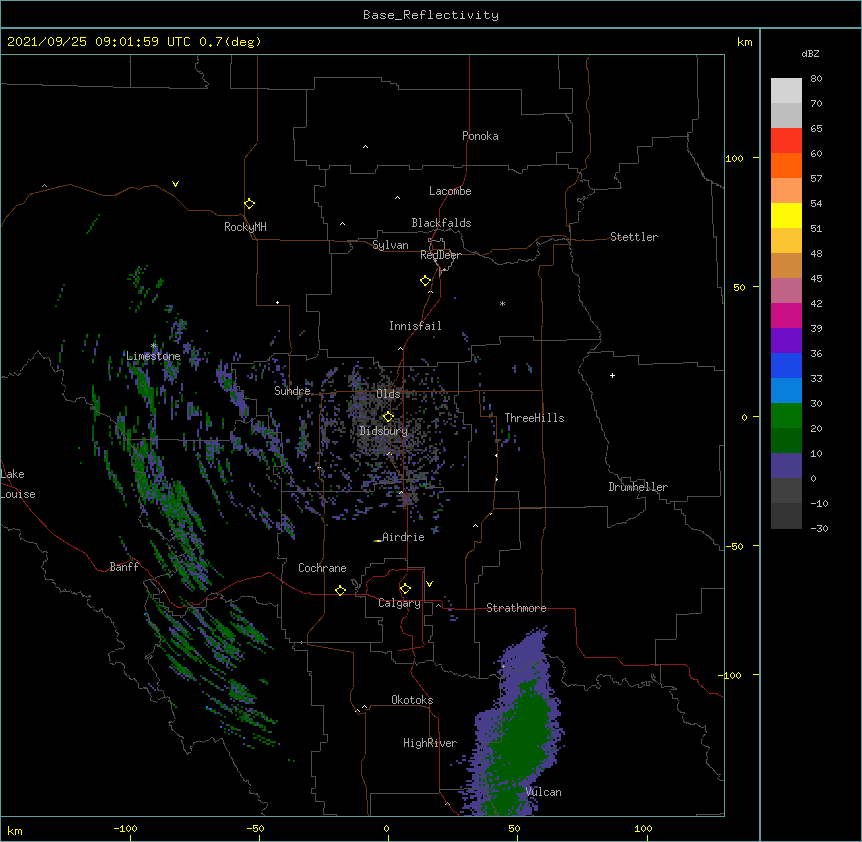Click the Olds city label
Image resolution: width=862 pixels, height=842 pixels.
pos(388,394)
